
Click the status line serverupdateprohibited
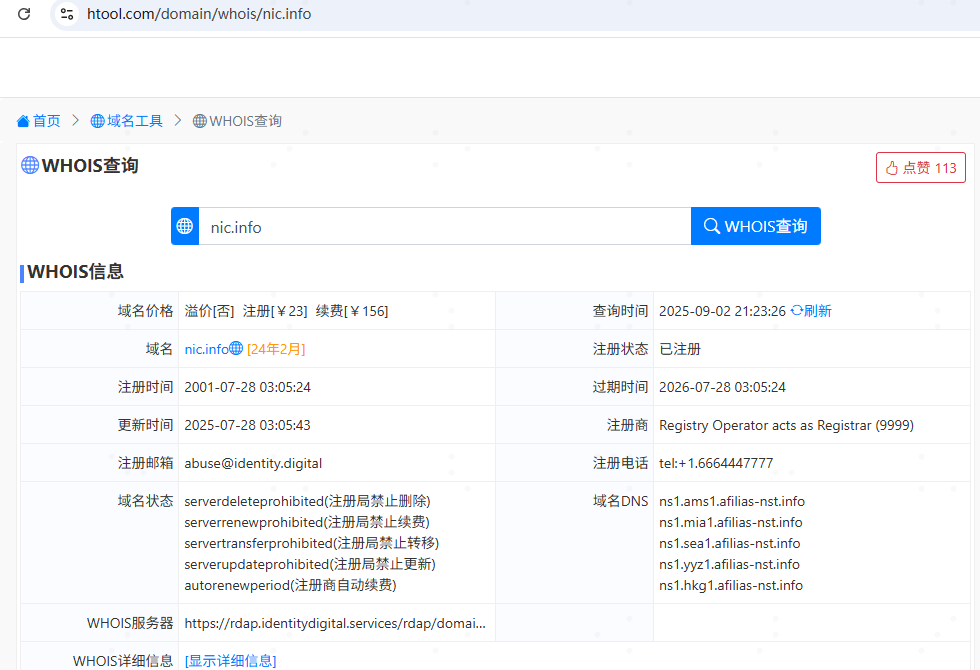(310, 564)
